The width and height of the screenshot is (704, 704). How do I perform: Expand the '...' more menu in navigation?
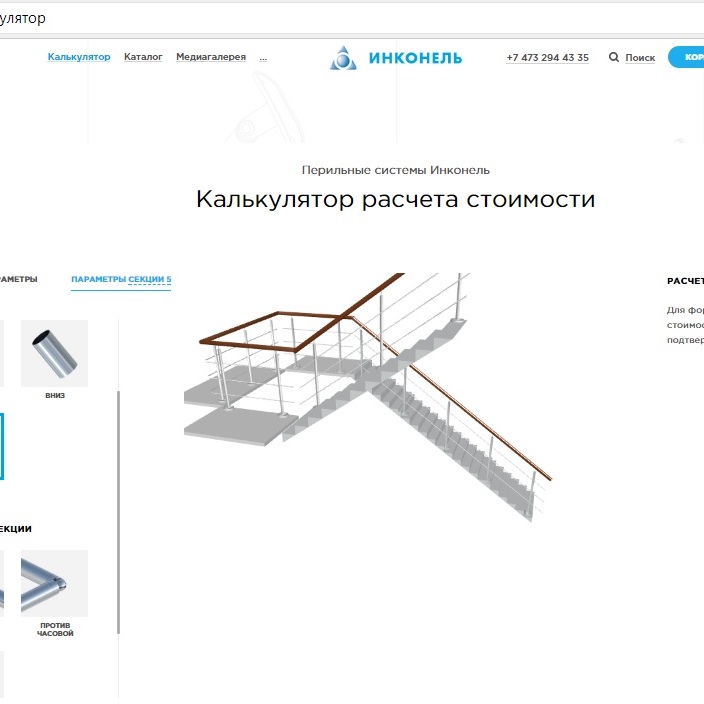point(263,58)
